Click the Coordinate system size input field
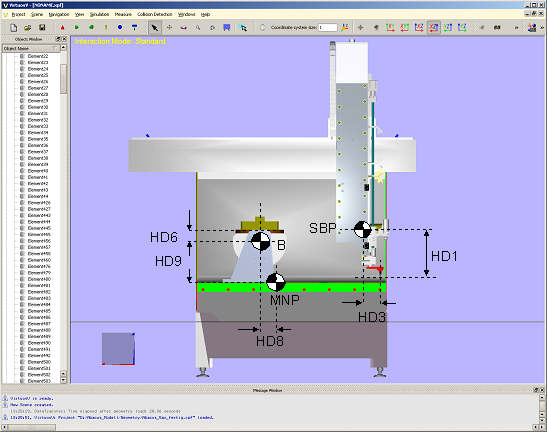Image resolution: width=547 pixels, height=432 pixels. (328, 28)
